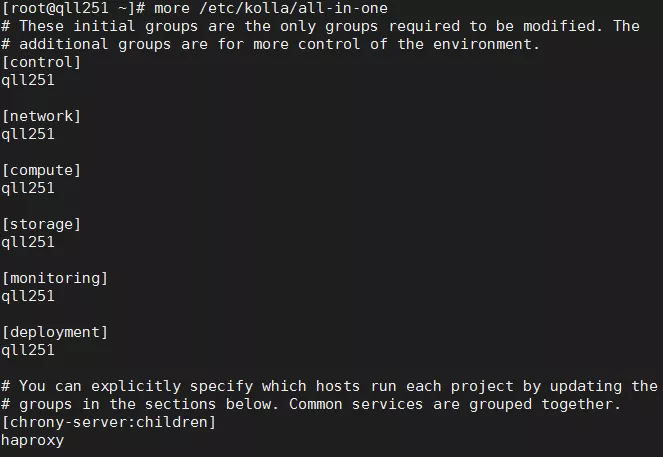Viewport: 663px width, 457px height.
Task: Click the [network] group header
Action: click(x=41, y=116)
